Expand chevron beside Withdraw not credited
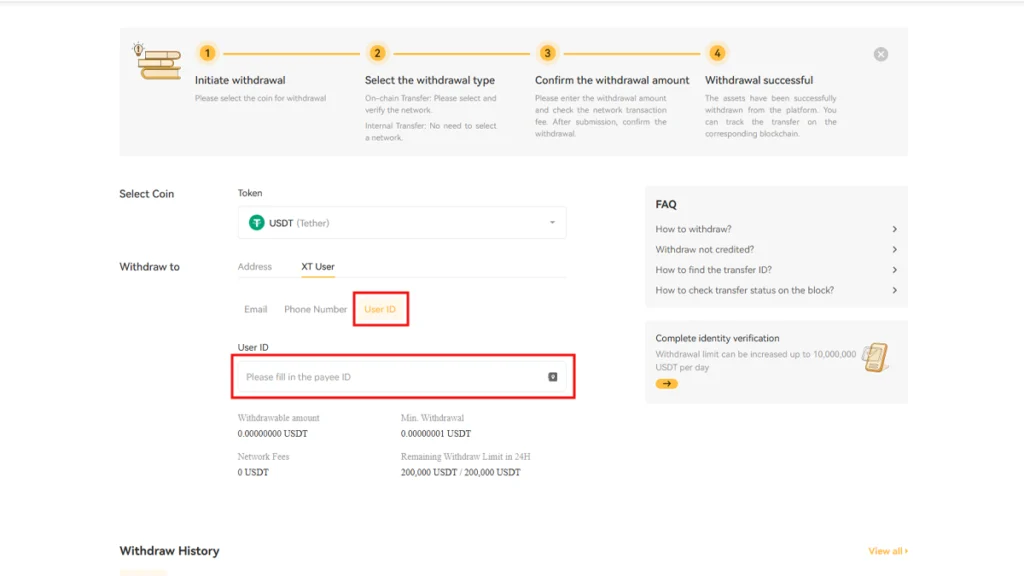 894,249
